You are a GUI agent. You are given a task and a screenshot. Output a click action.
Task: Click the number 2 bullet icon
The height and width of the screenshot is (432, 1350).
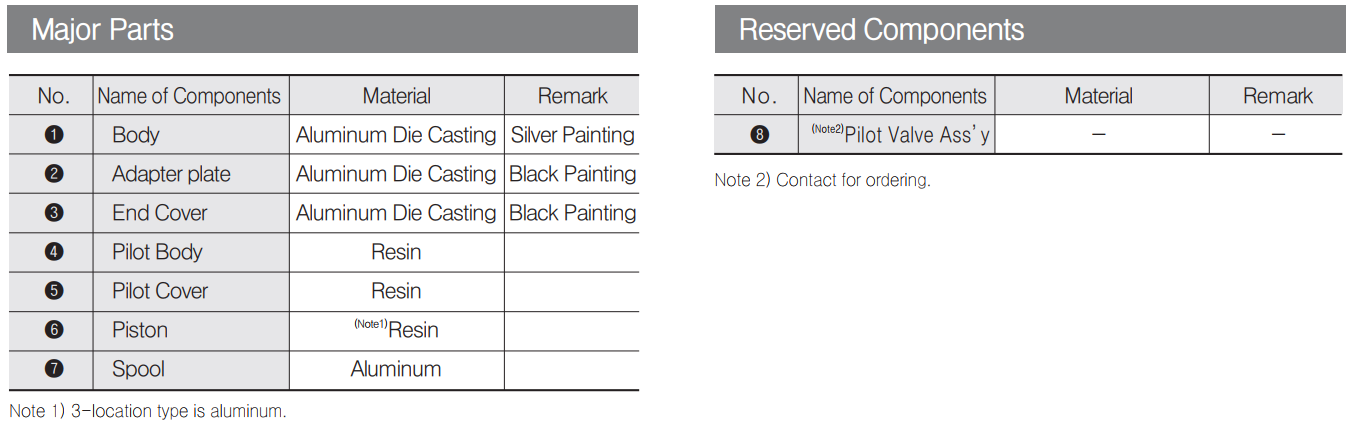(54, 174)
